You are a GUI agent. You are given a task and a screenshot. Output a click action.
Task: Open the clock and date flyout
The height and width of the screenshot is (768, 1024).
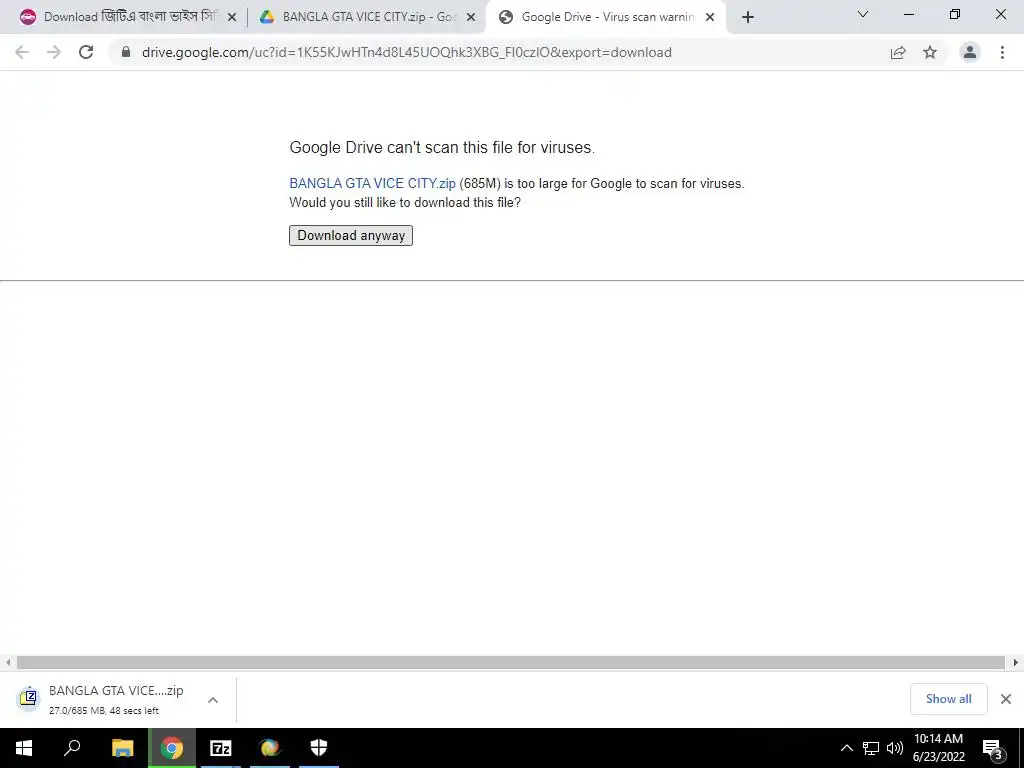click(938, 748)
